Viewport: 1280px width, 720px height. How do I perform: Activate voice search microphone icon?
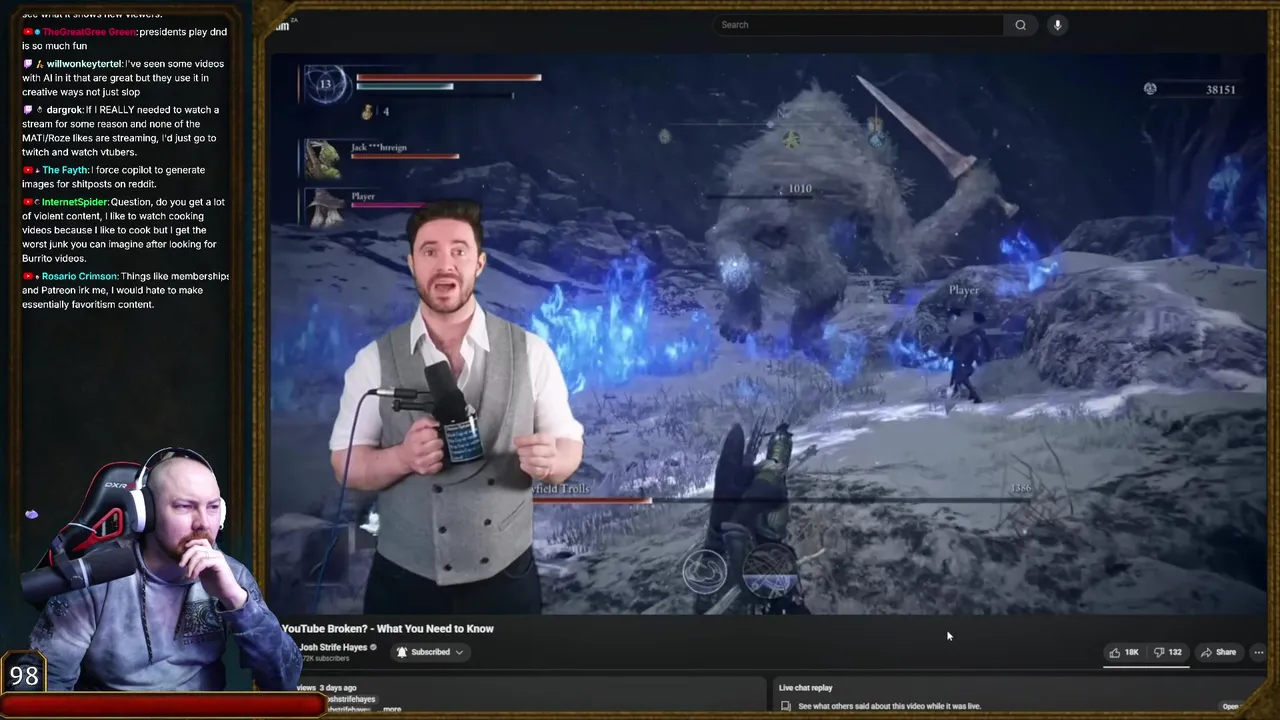click(1057, 25)
